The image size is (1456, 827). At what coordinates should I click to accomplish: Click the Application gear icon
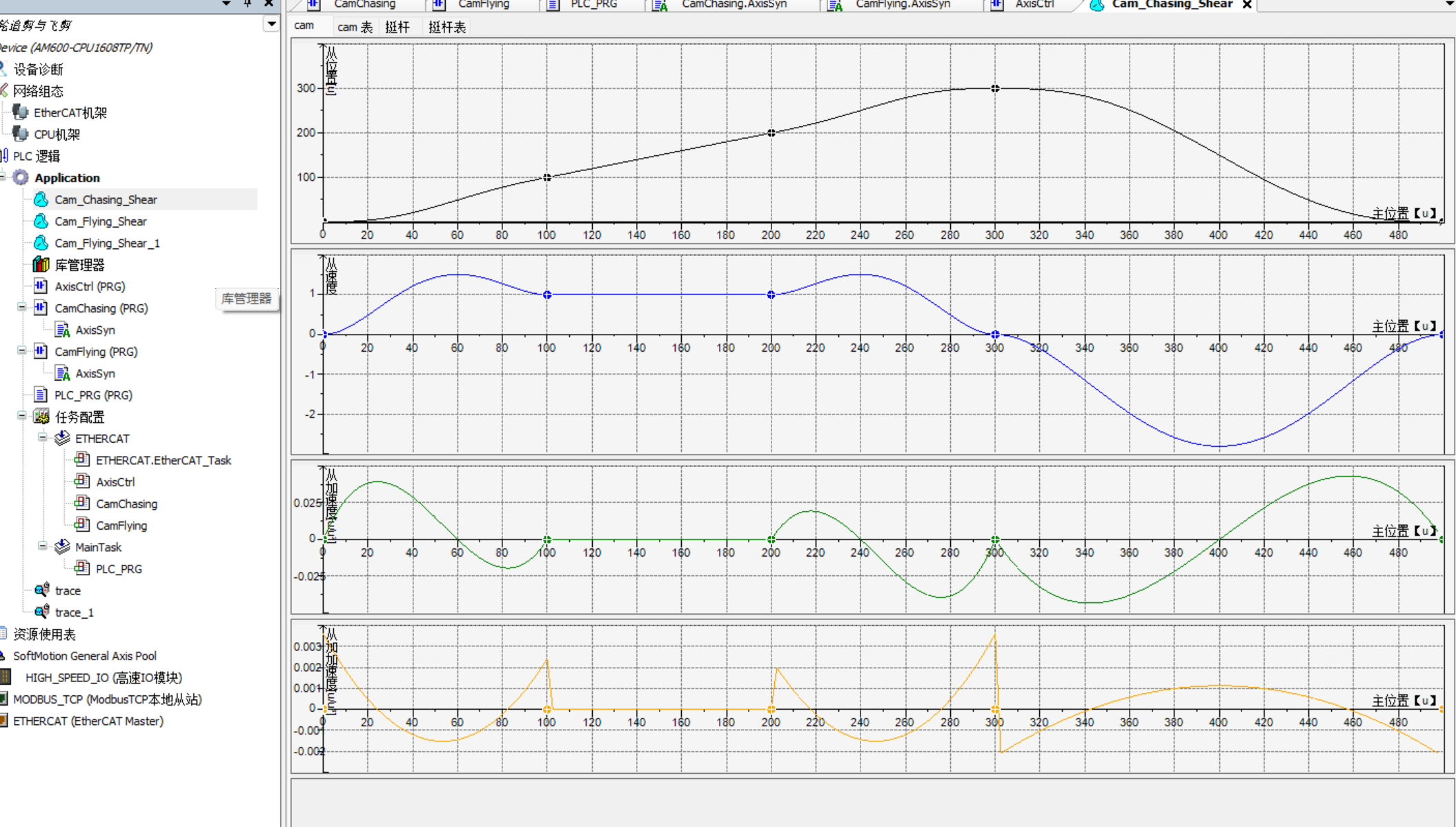(21, 178)
